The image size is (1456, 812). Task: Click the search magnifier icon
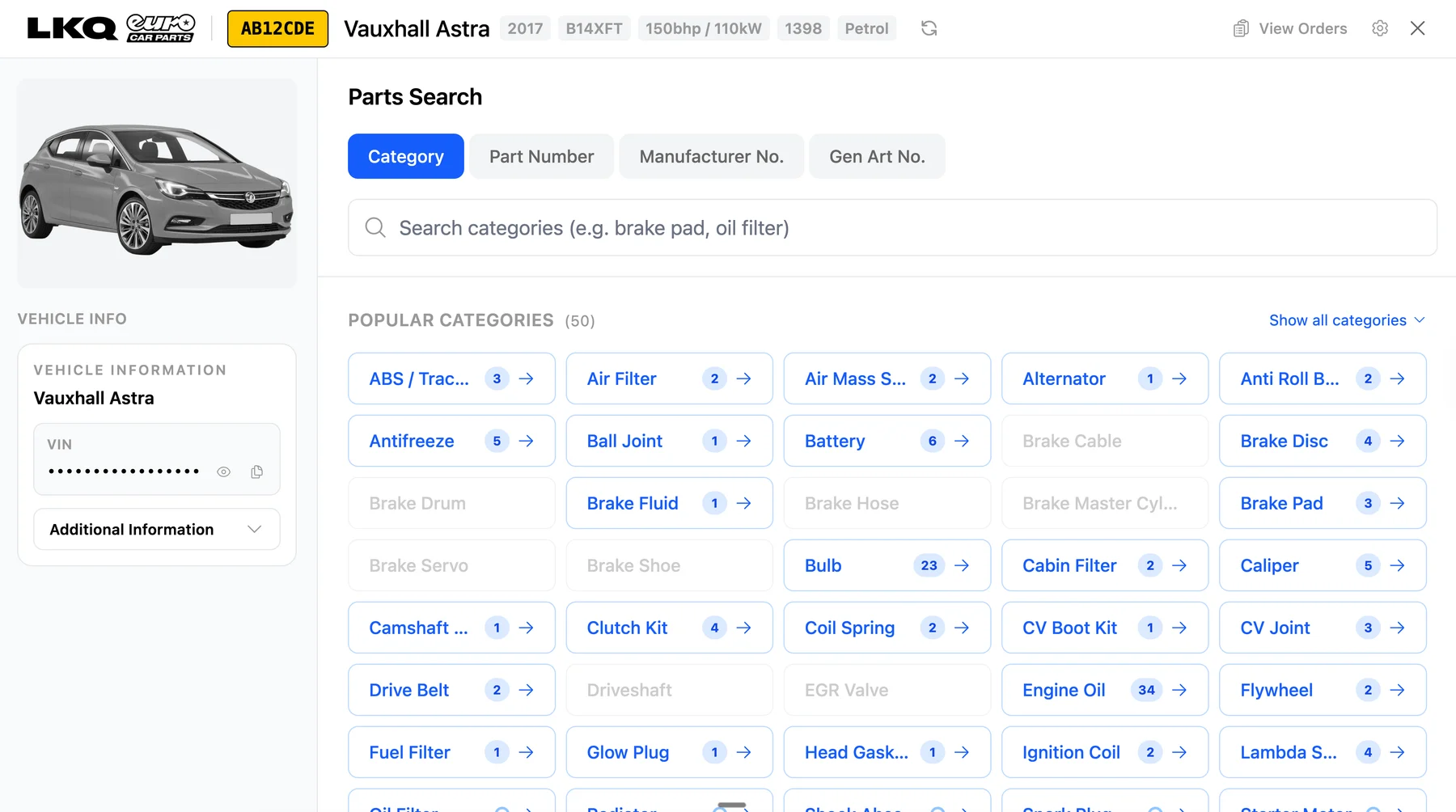pyautogui.click(x=375, y=227)
